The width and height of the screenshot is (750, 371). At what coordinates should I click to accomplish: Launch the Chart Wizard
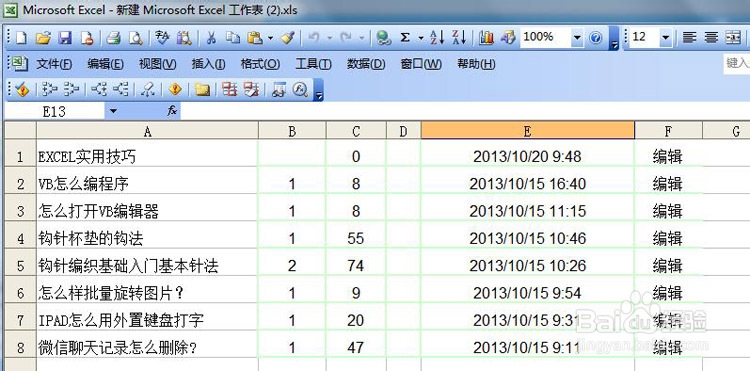point(486,38)
